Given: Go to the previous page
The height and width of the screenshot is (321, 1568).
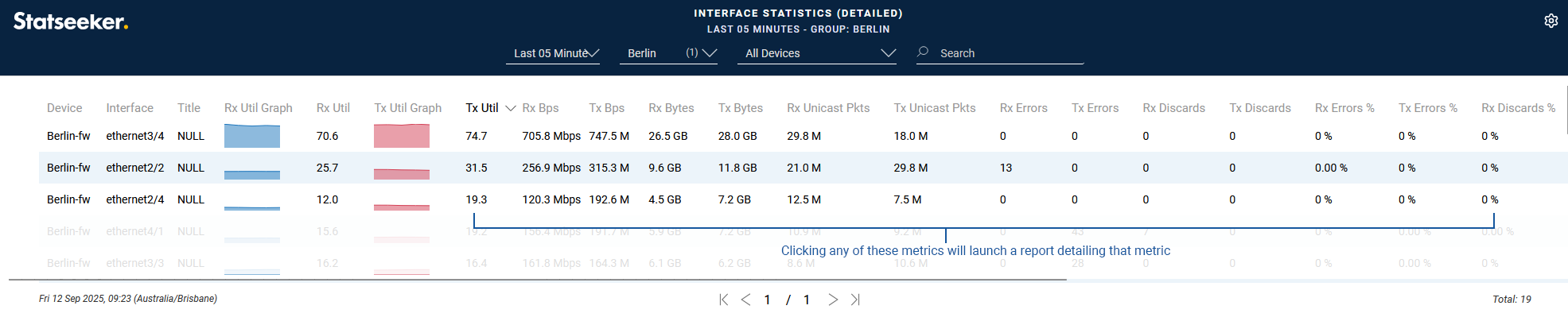Looking at the screenshot, I should tap(745, 300).
